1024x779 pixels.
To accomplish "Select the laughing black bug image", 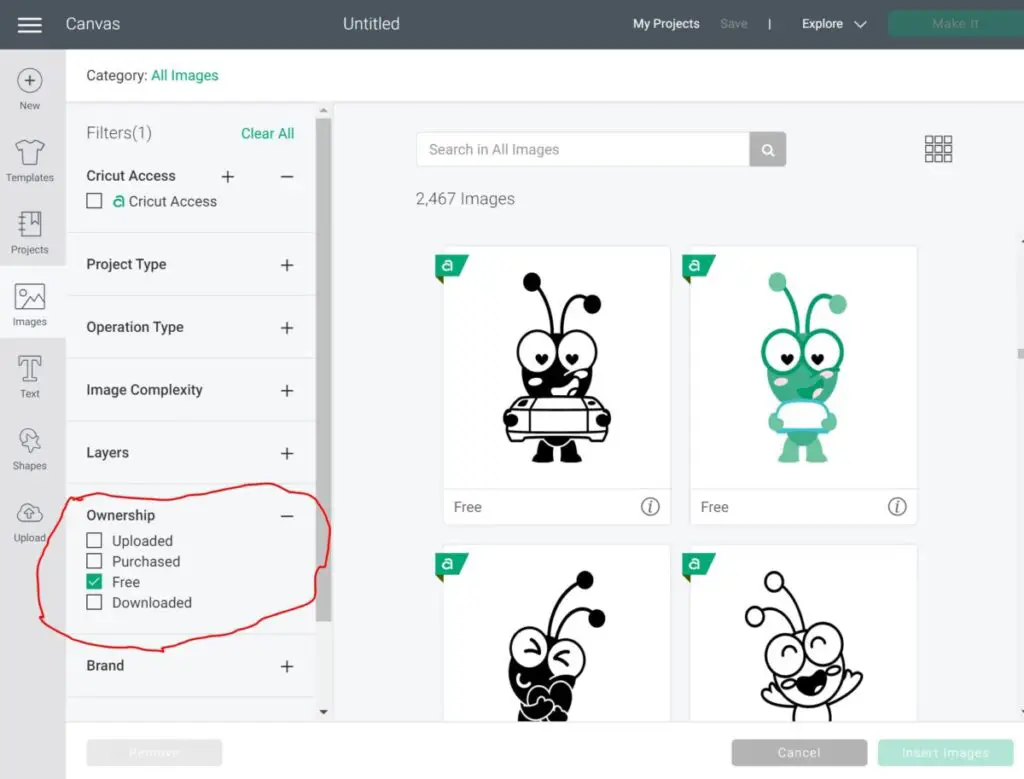I will [556, 633].
